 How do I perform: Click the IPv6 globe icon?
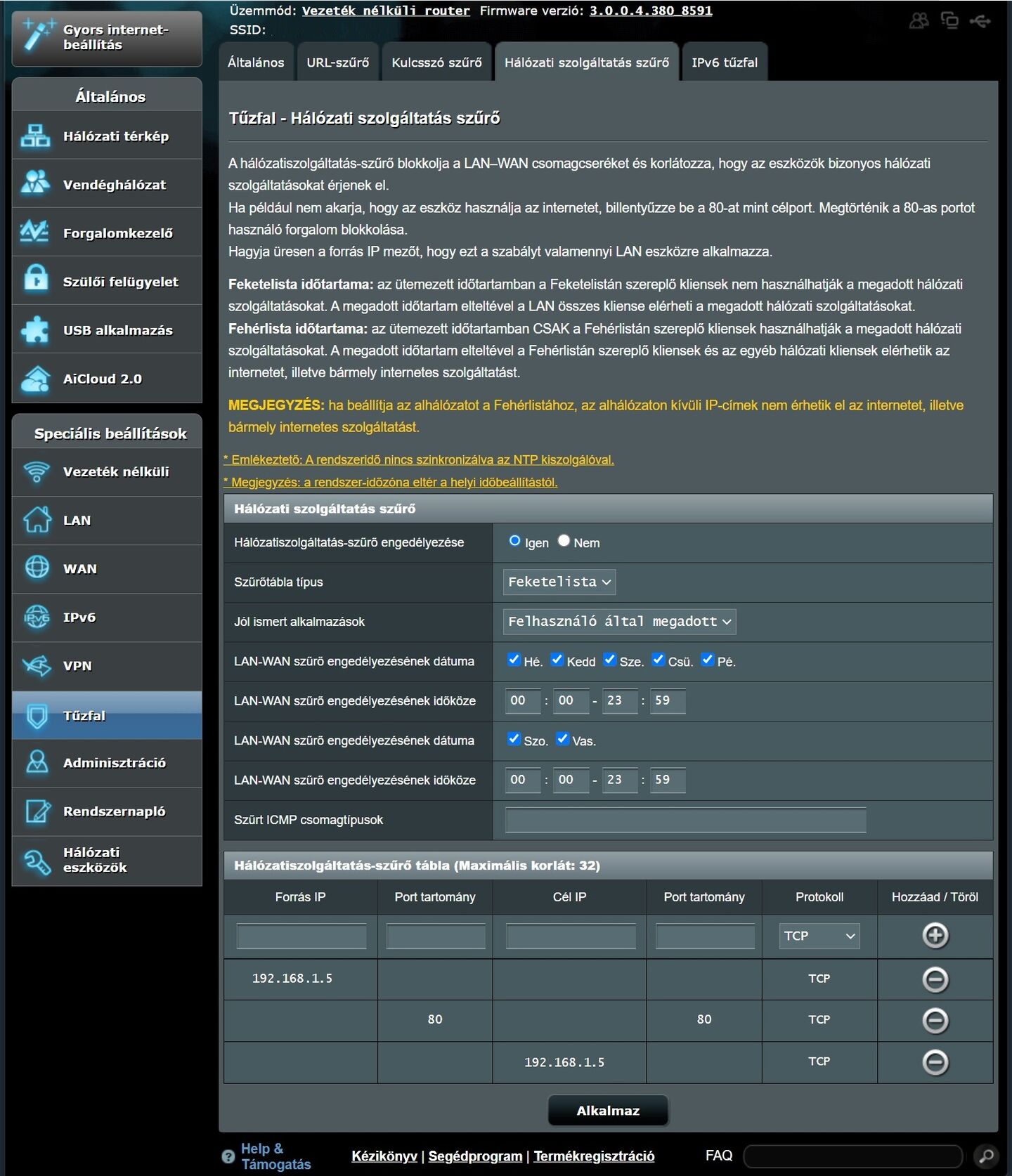coord(37,617)
